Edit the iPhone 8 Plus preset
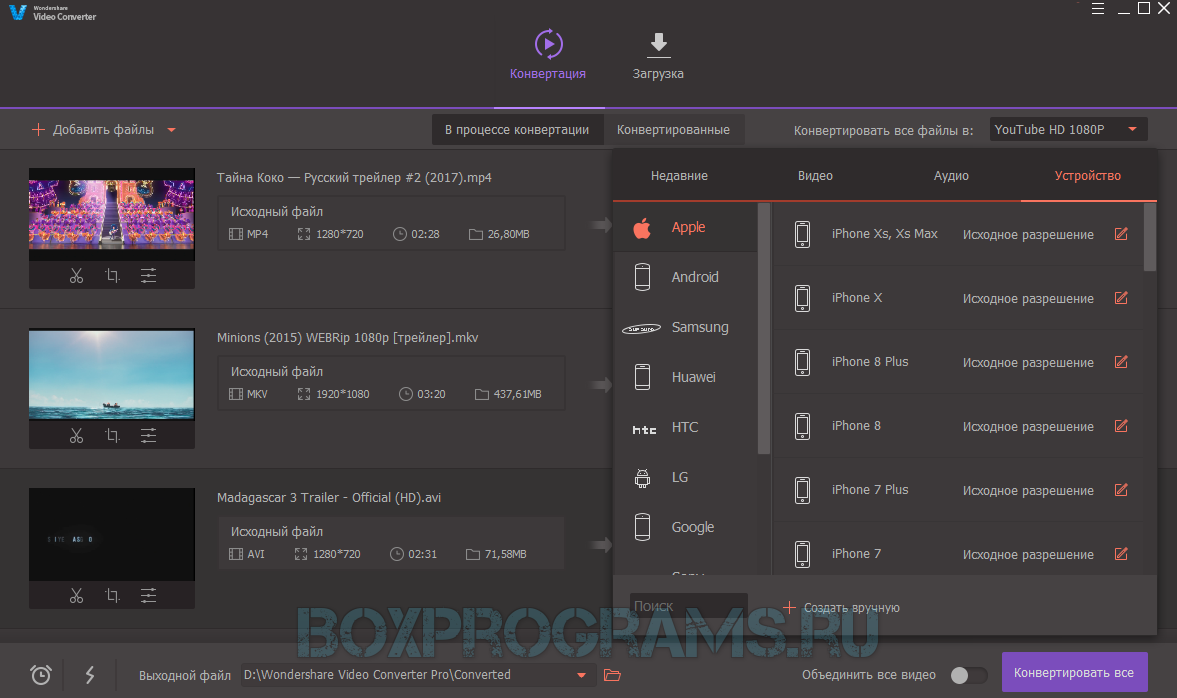 1121,362
